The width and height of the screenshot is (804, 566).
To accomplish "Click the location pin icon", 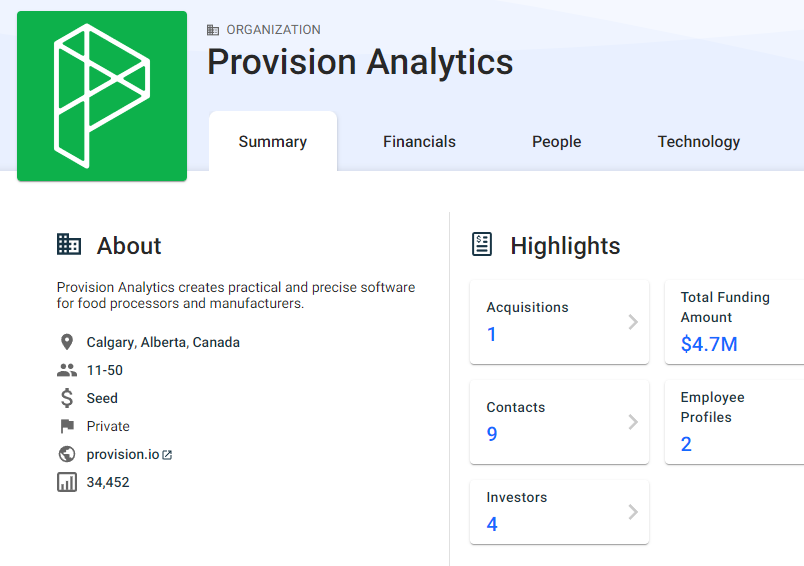I will 67,342.
